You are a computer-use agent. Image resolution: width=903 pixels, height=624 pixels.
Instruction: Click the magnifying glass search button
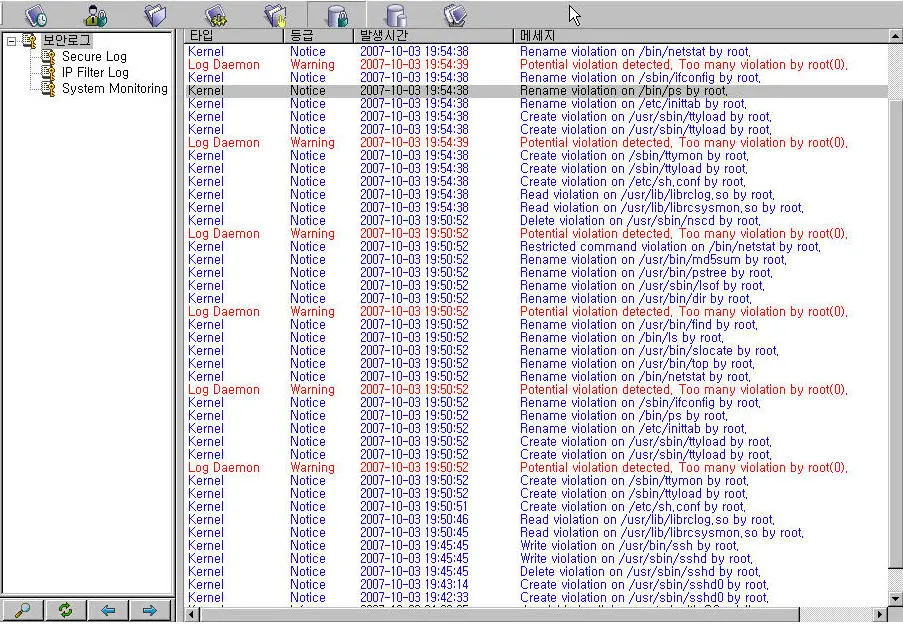[x=22, y=610]
